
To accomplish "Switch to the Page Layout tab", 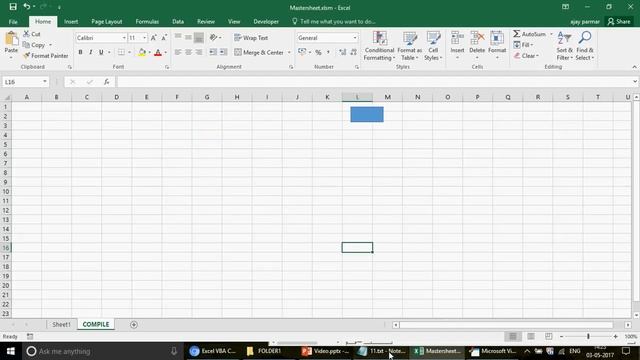I will (107, 22).
